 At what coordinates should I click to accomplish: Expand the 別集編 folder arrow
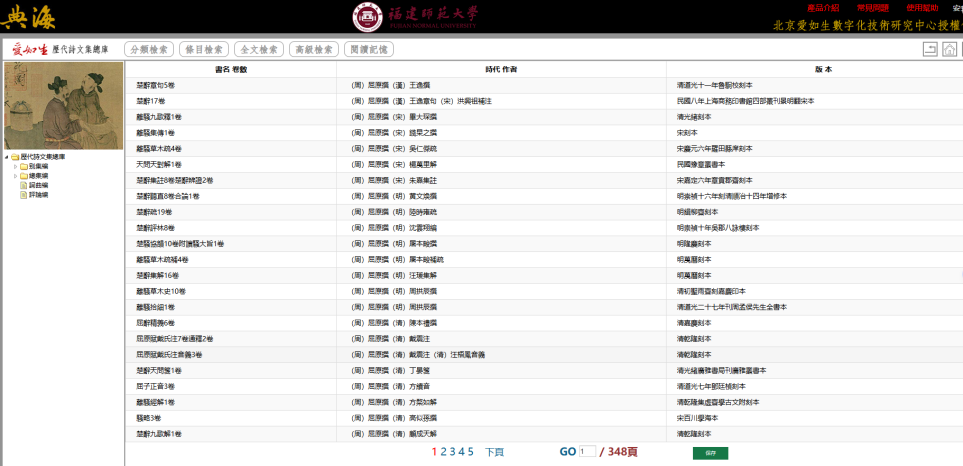(15, 166)
